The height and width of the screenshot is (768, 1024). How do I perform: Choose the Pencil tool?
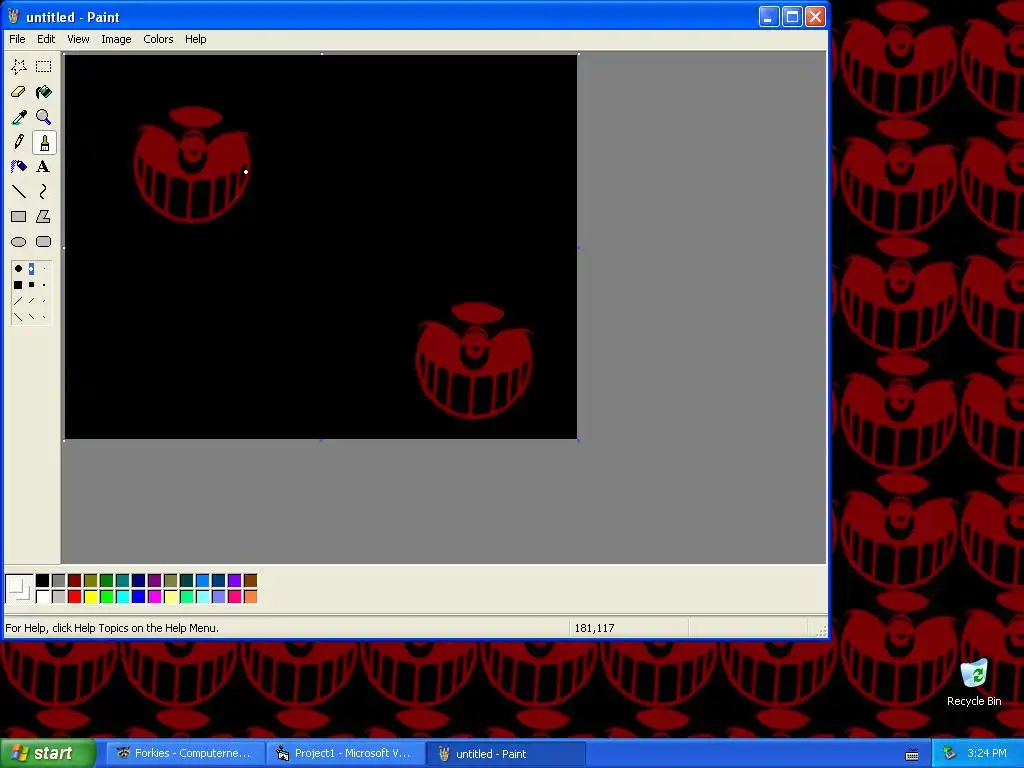point(18,142)
